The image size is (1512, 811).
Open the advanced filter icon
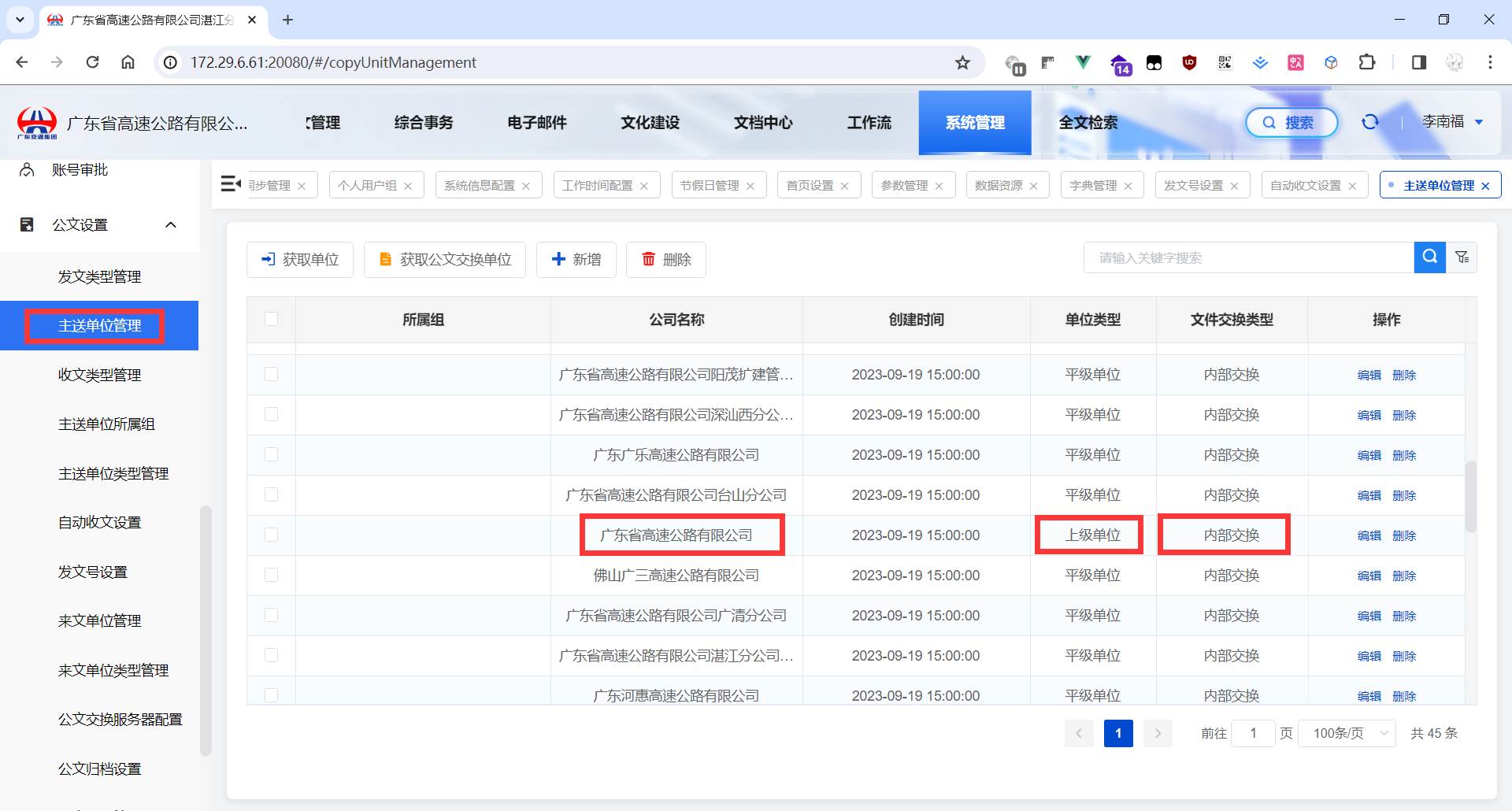point(1462,257)
